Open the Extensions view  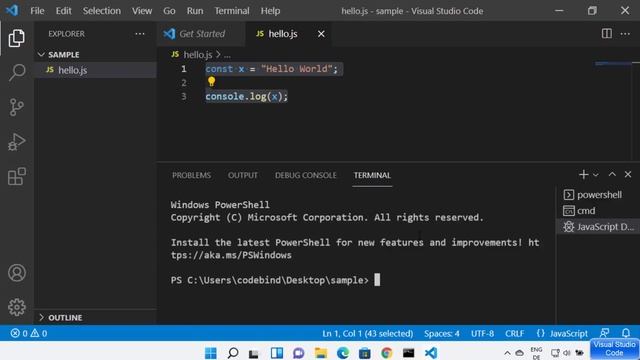click(17, 177)
